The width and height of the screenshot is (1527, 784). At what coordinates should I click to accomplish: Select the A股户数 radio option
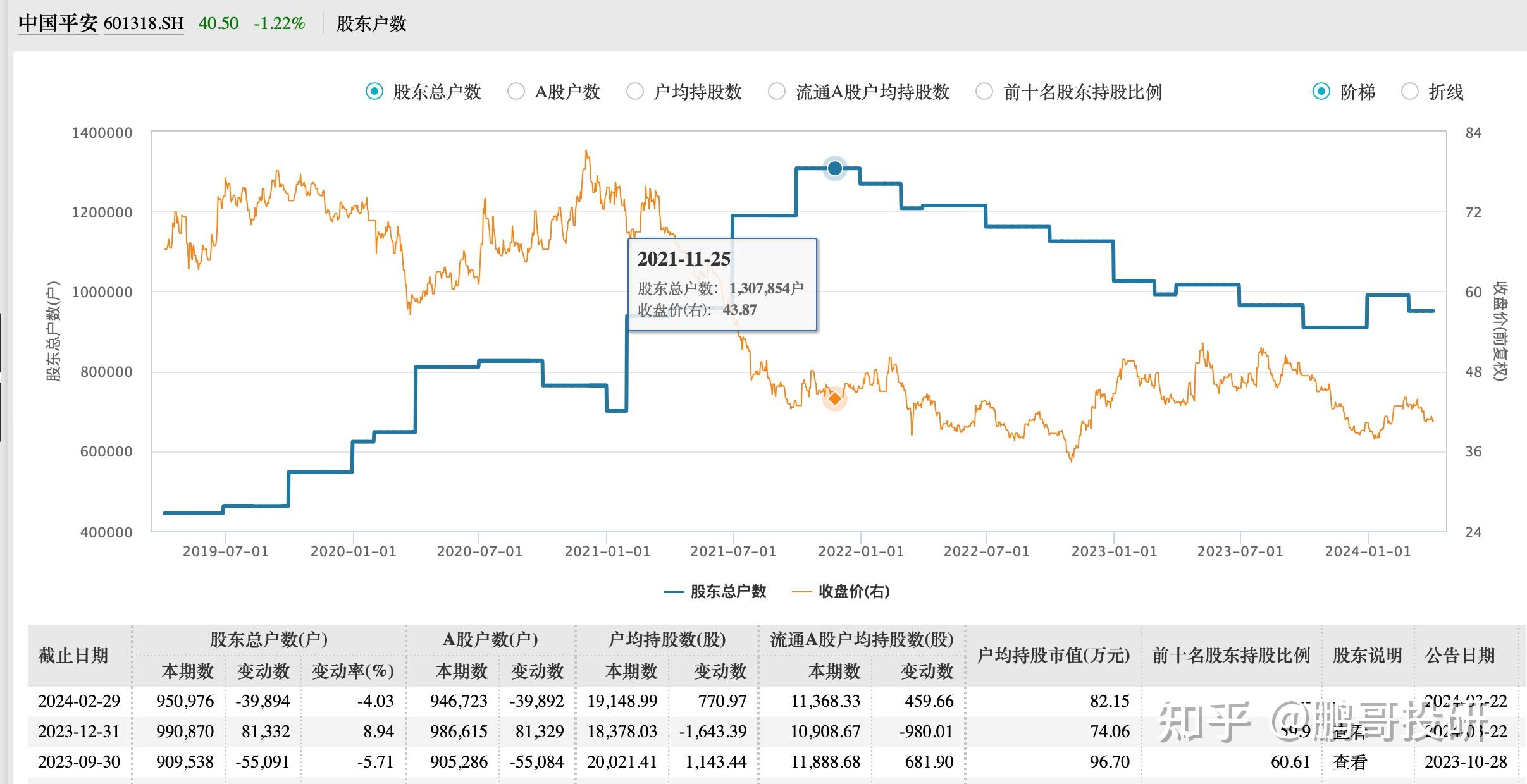[516, 92]
